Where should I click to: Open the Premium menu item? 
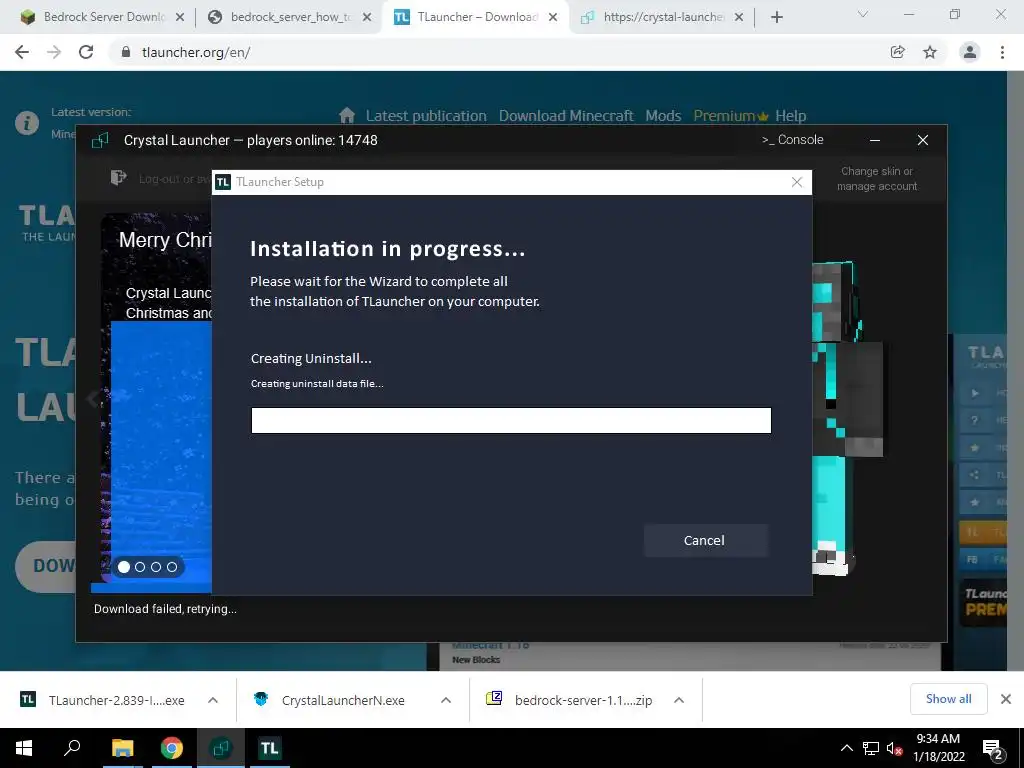pos(731,116)
